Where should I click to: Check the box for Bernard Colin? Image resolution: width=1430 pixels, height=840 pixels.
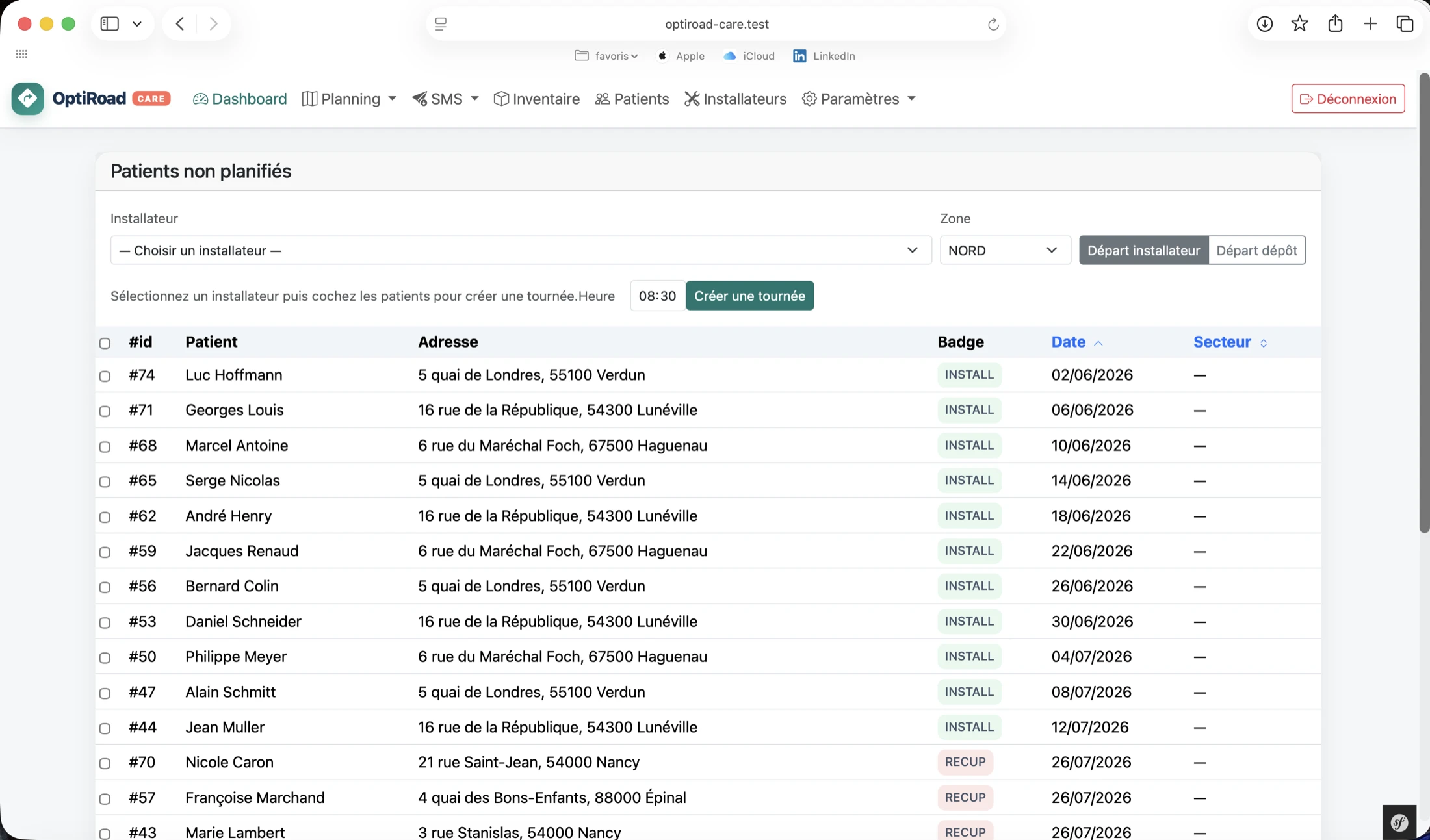tap(105, 587)
